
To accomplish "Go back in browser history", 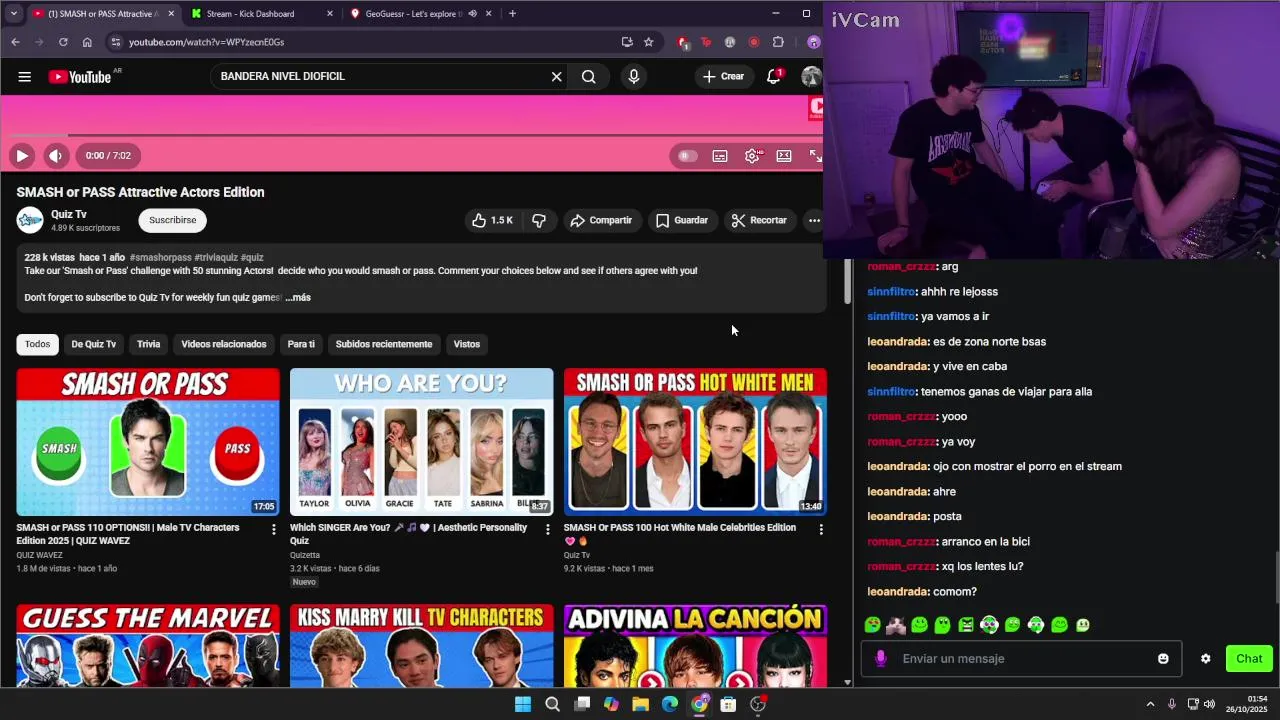I will 15,42.
